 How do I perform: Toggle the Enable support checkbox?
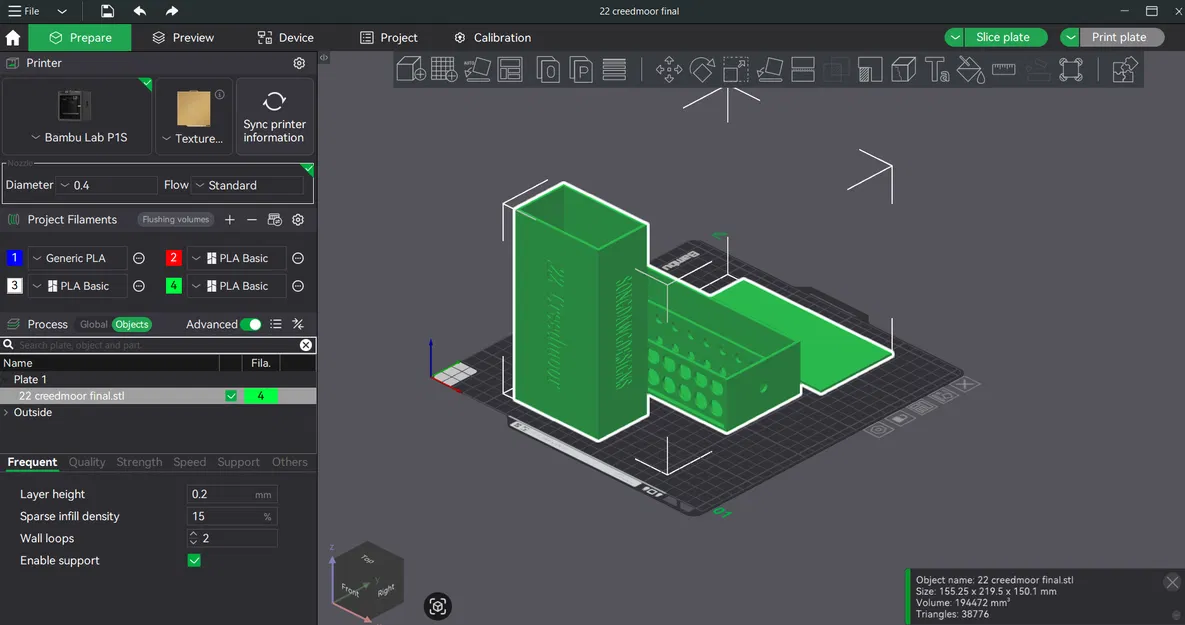click(x=193, y=560)
